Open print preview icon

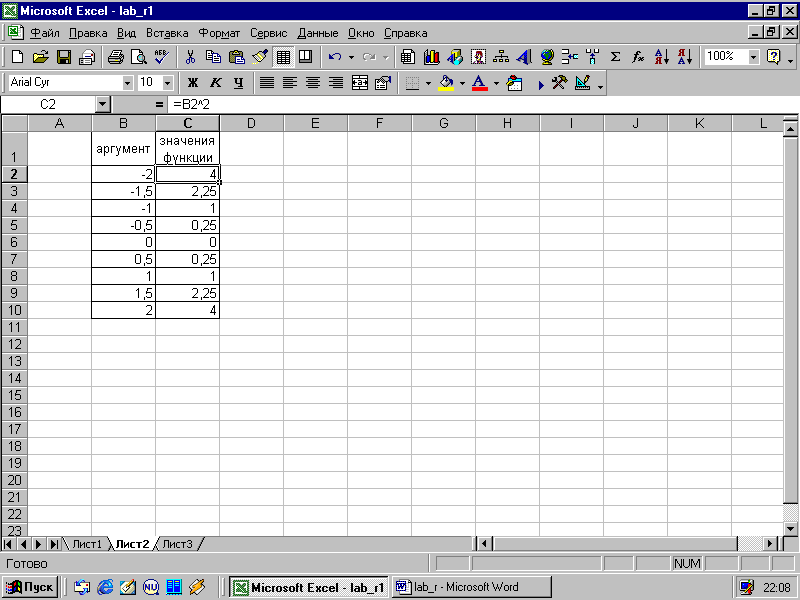coord(139,57)
